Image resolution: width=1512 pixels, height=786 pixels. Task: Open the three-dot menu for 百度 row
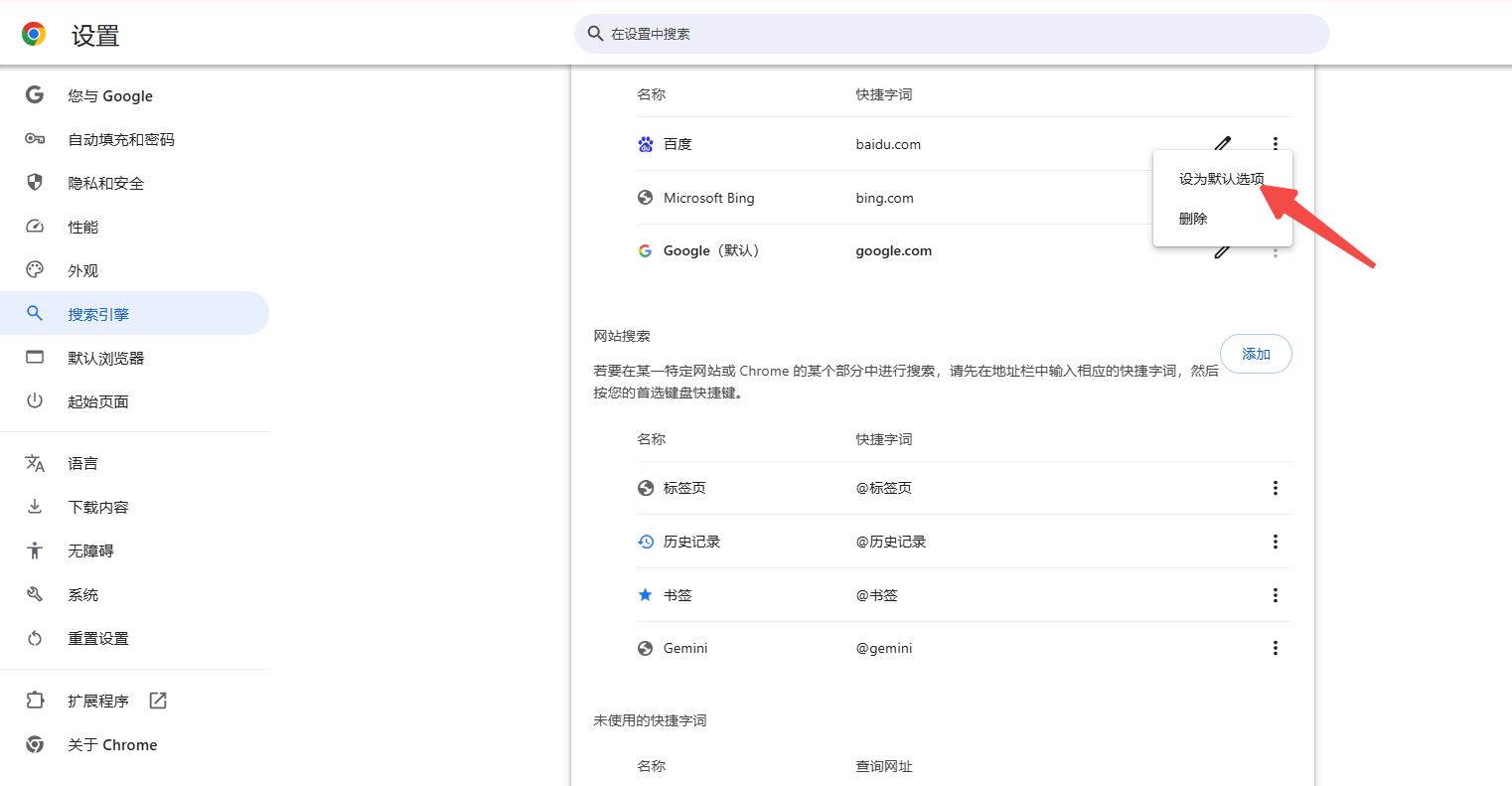[x=1276, y=144]
